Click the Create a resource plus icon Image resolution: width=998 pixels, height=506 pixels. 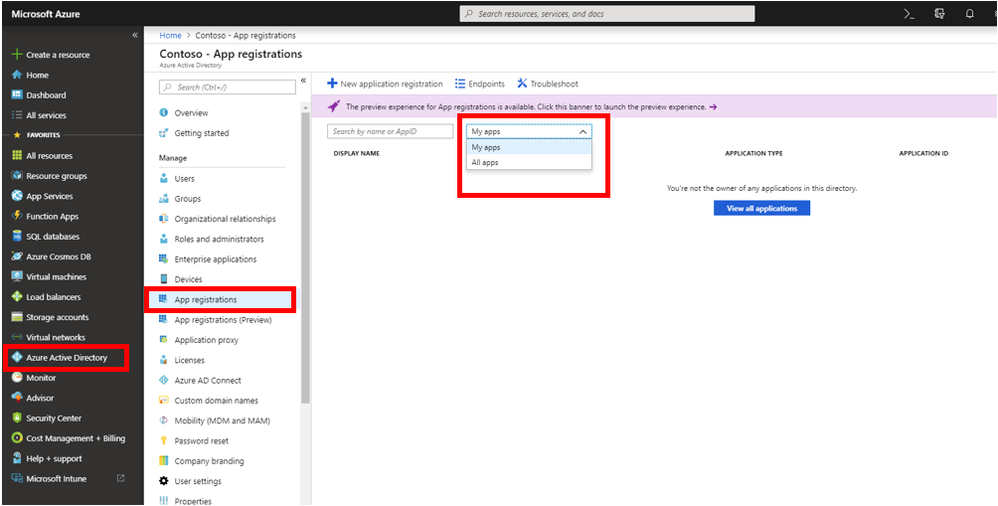point(17,55)
